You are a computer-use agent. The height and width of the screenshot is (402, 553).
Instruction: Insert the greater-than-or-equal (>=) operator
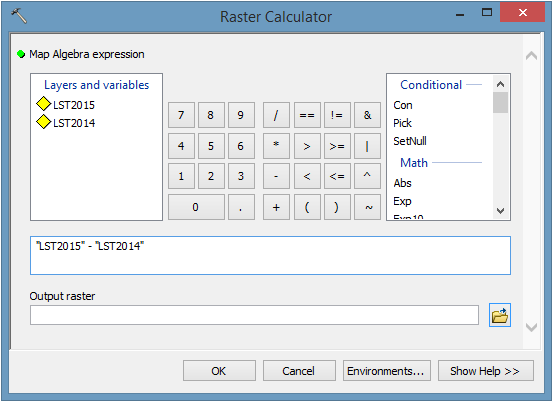[x=337, y=146]
